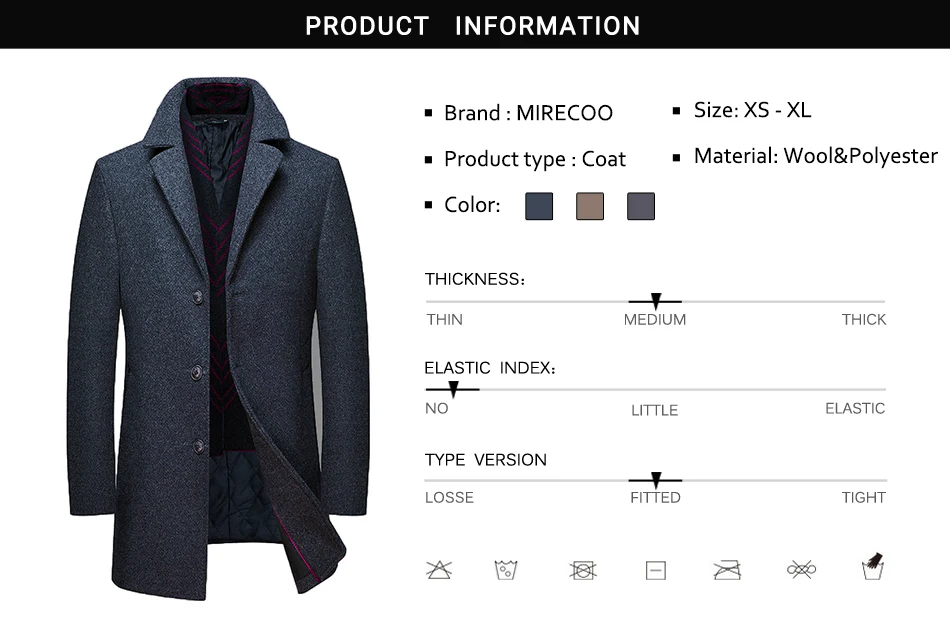Select the tan brown color swatch
Screen dimensions: 950x630
coord(590,206)
